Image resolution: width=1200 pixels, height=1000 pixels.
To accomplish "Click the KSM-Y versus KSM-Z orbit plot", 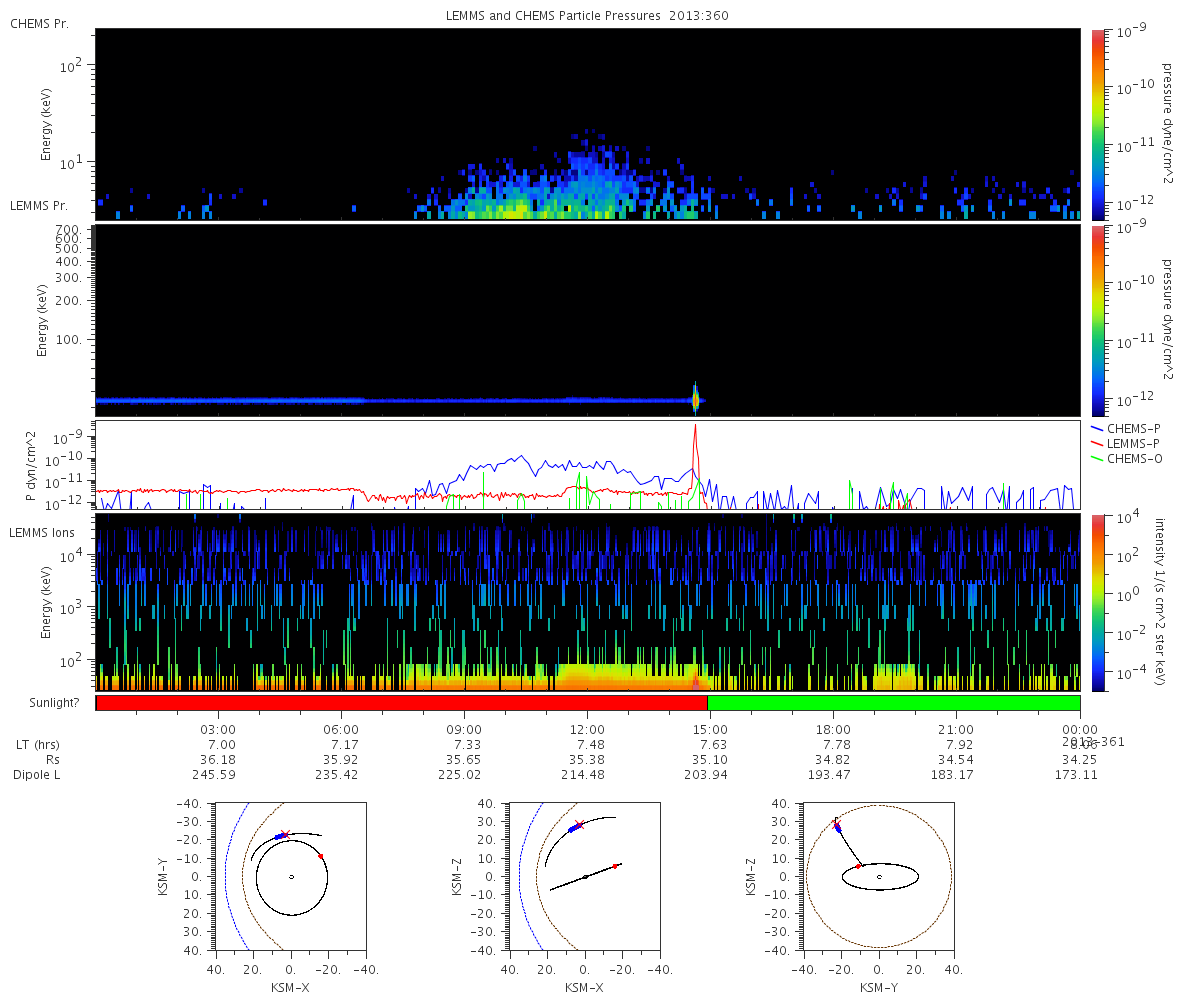I will tap(879, 877).
